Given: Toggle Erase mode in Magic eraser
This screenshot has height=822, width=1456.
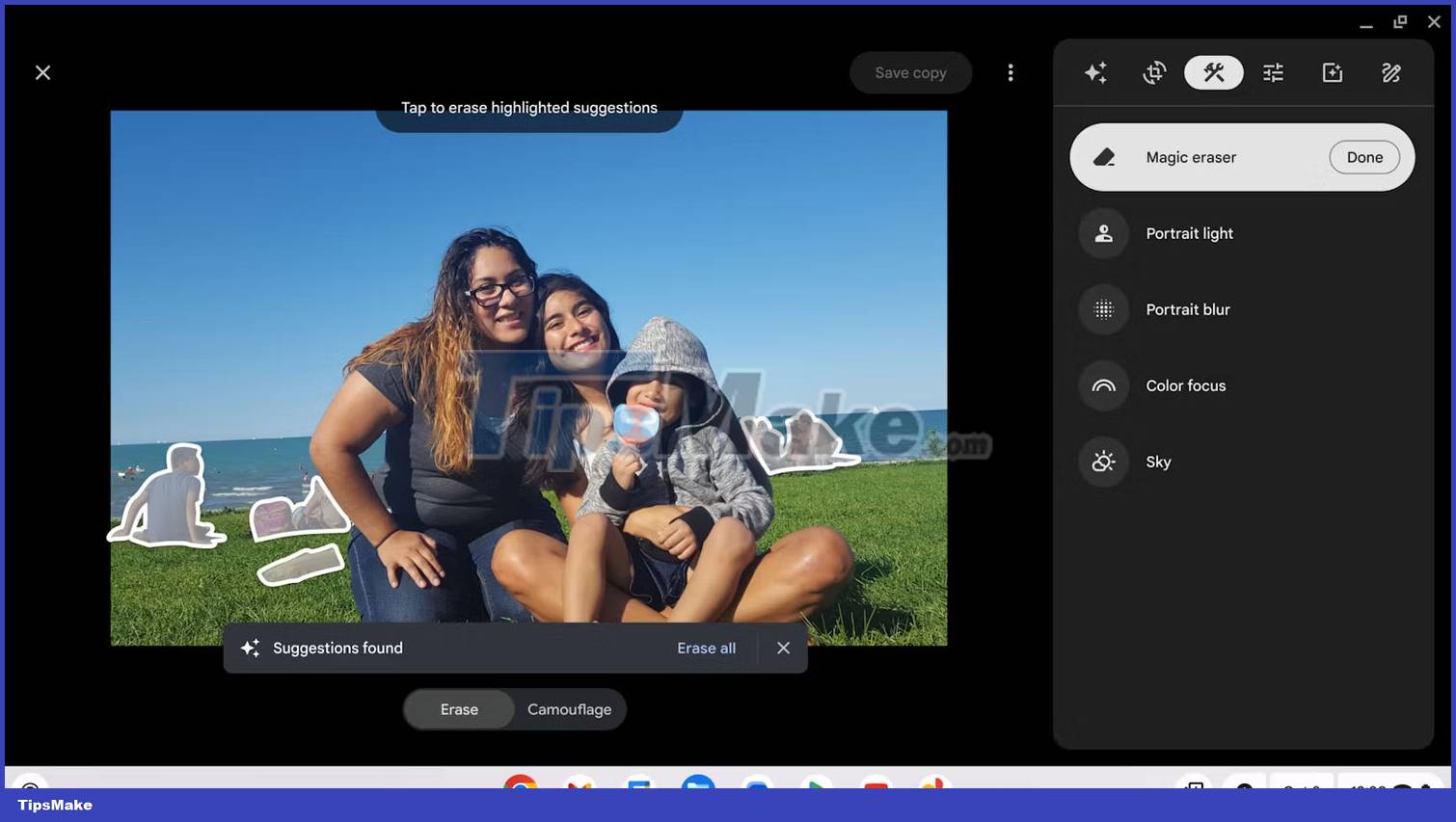Looking at the screenshot, I should [x=459, y=709].
